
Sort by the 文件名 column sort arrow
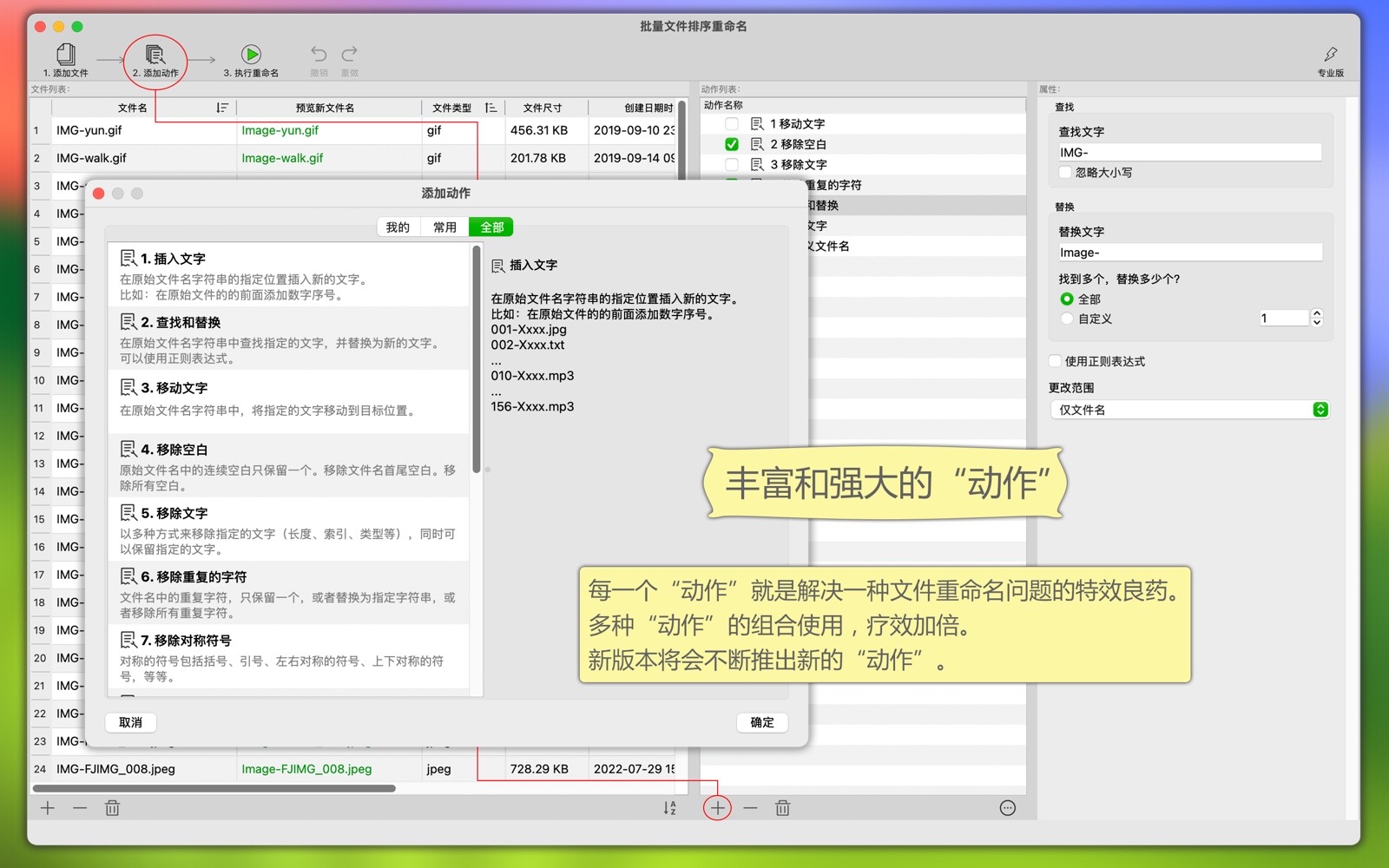pos(221,108)
